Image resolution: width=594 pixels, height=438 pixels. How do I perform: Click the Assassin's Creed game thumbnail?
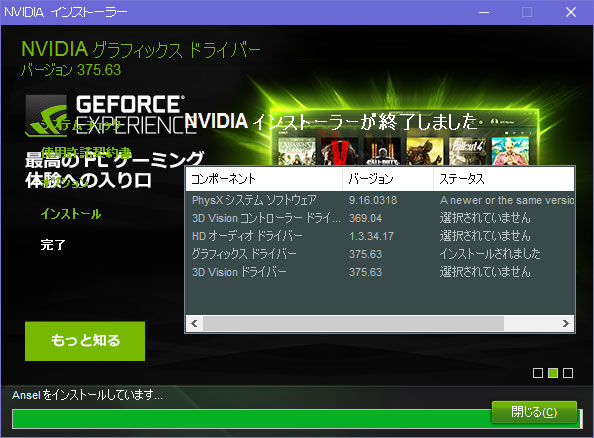(297, 151)
